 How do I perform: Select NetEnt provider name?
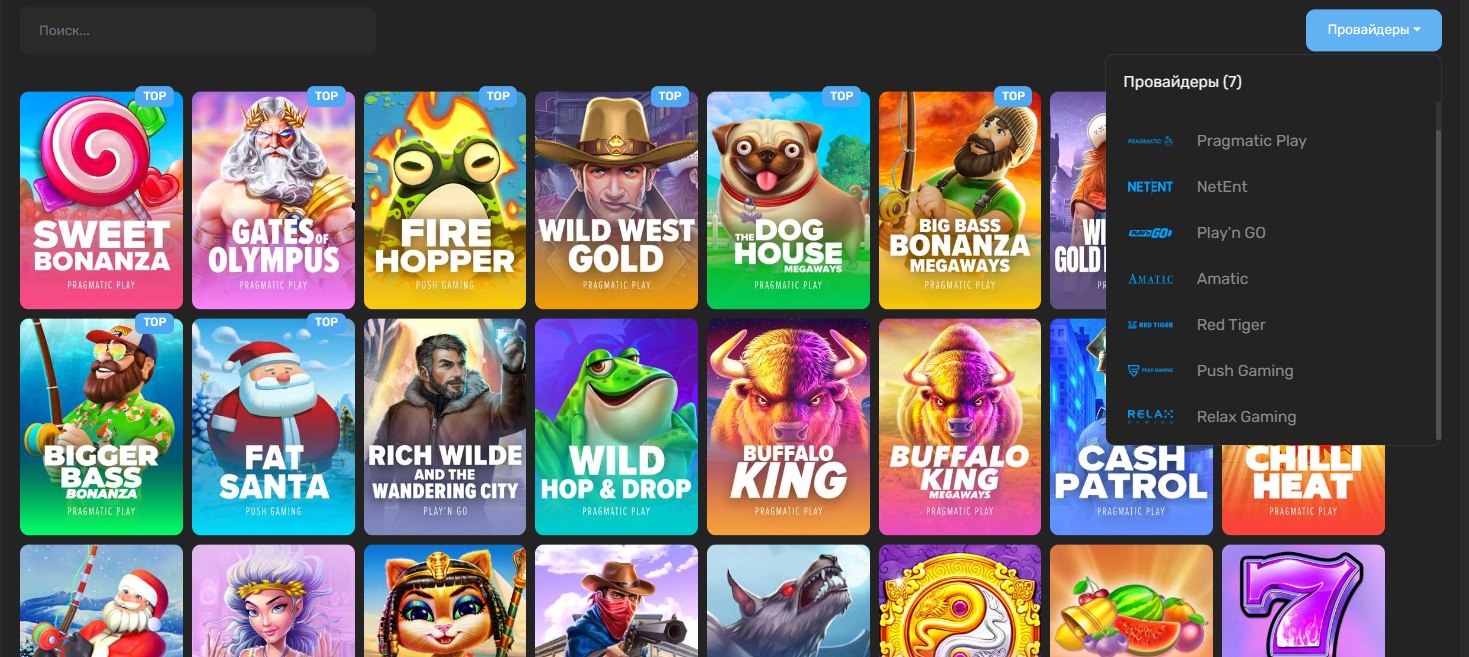click(1222, 187)
